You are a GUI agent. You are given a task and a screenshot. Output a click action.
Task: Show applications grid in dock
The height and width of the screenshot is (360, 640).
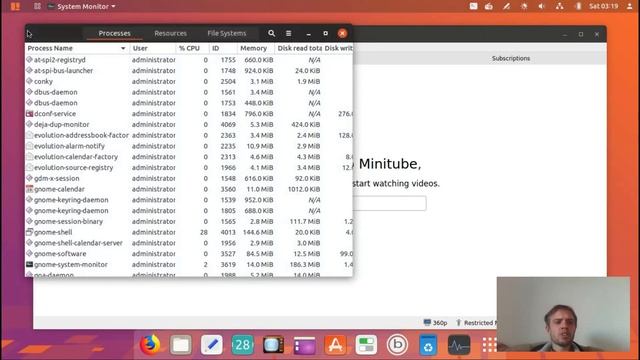489,345
